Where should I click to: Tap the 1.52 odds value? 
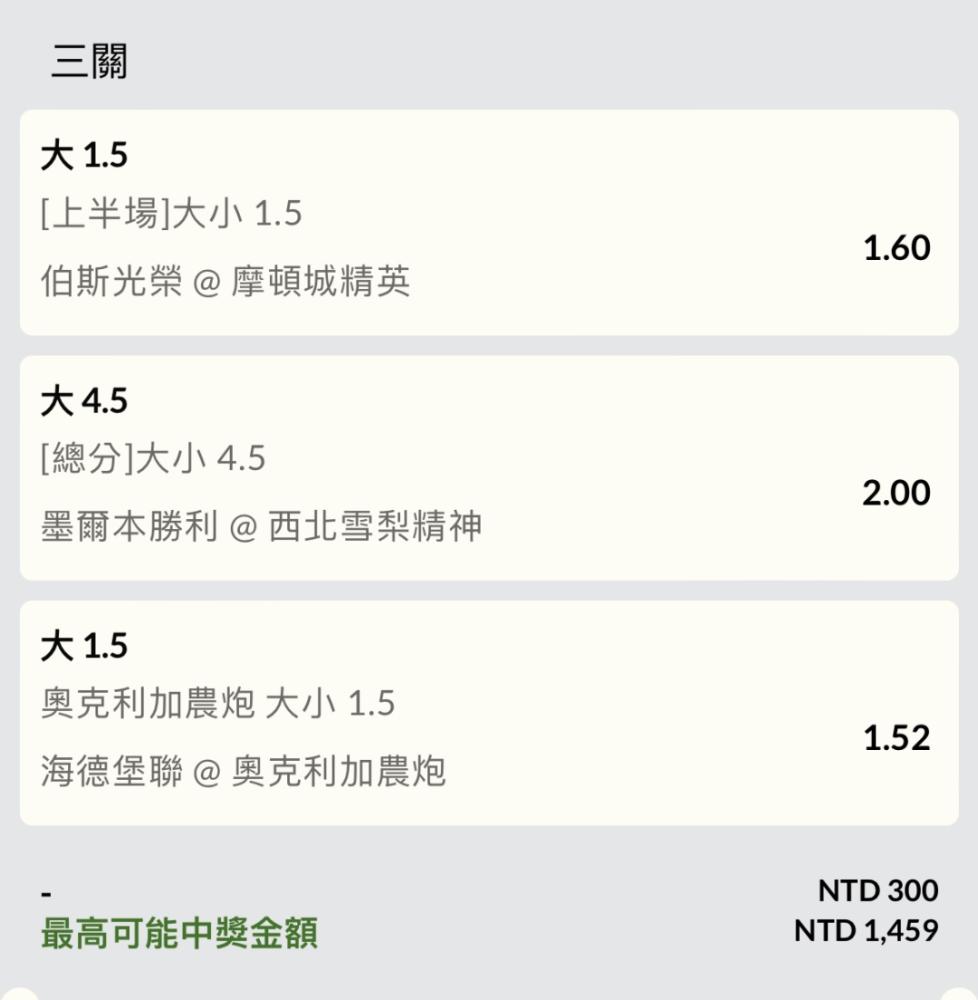(896, 738)
